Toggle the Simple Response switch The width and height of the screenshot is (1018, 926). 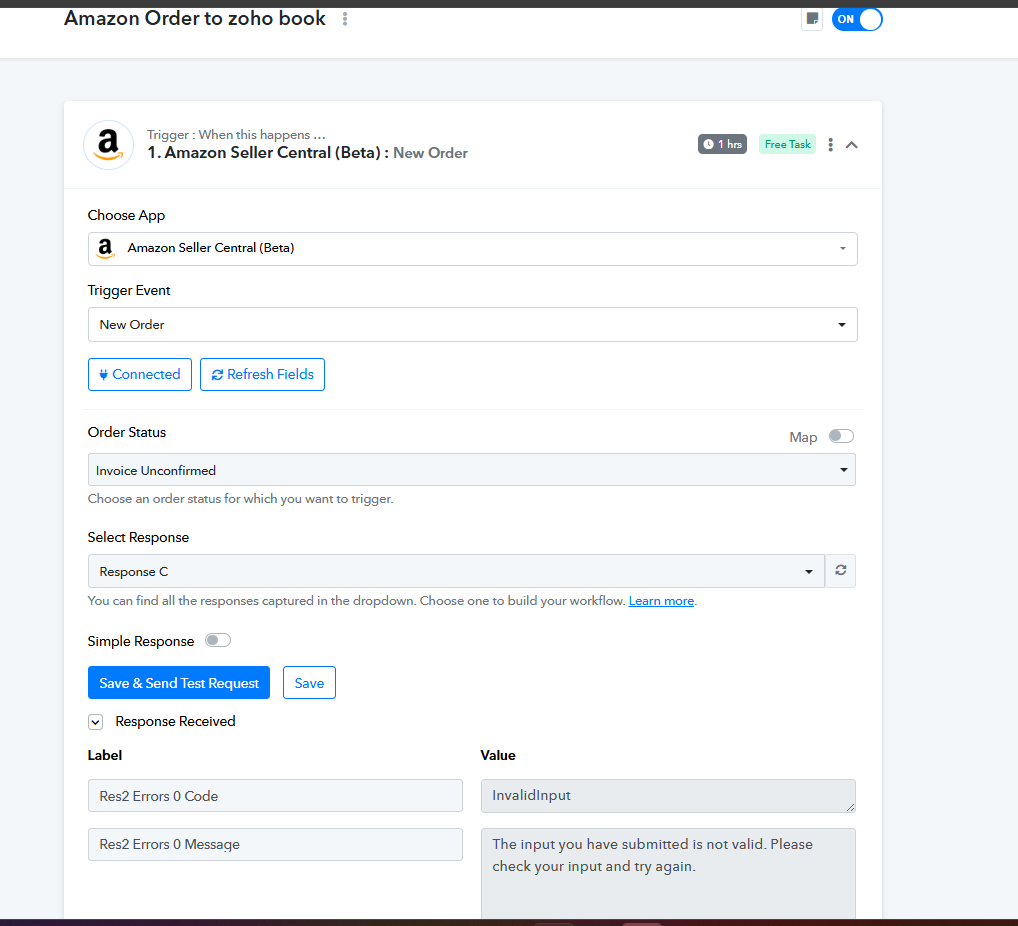pos(218,641)
